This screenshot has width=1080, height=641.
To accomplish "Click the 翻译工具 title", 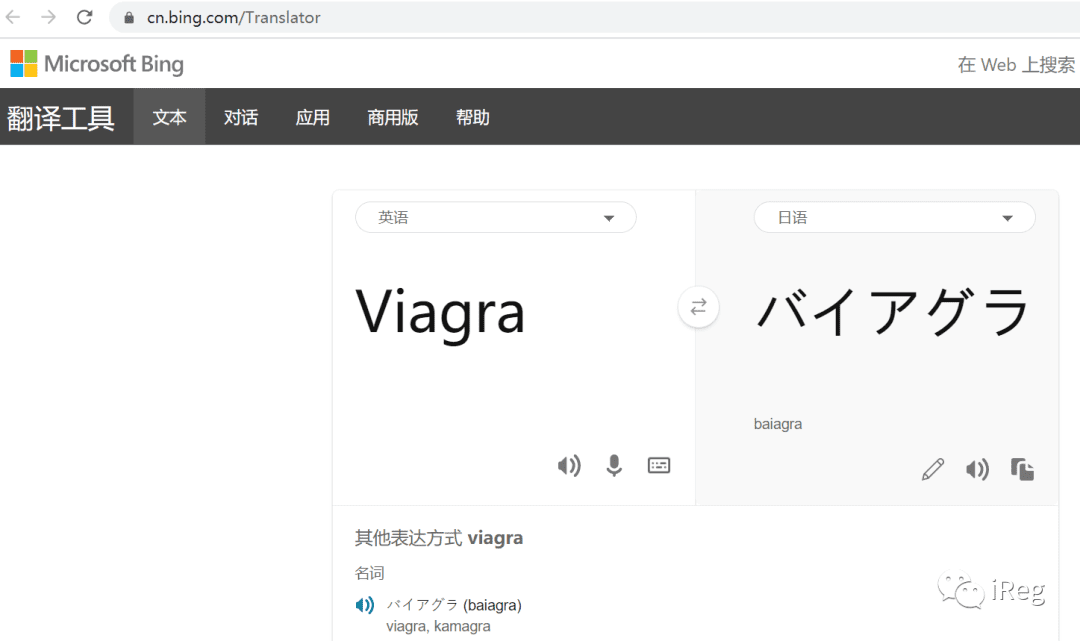I will (61, 118).
